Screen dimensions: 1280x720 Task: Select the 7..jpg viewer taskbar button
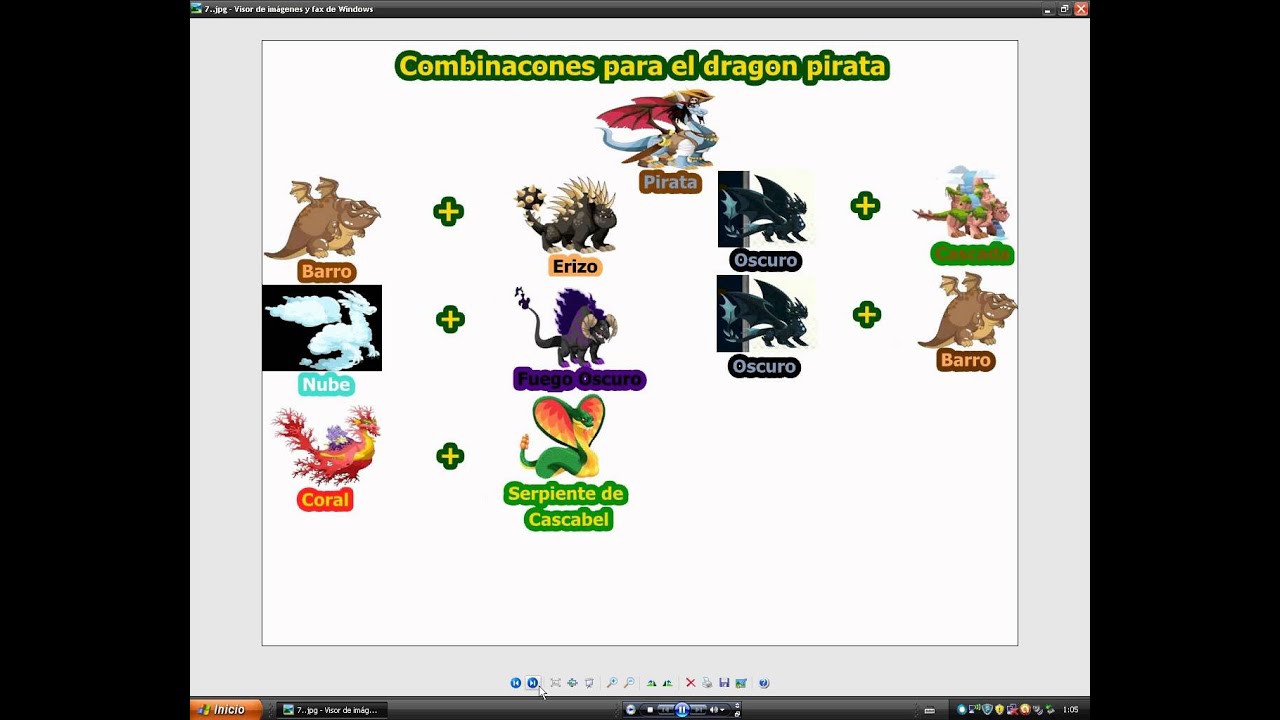[x=331, y=710]
